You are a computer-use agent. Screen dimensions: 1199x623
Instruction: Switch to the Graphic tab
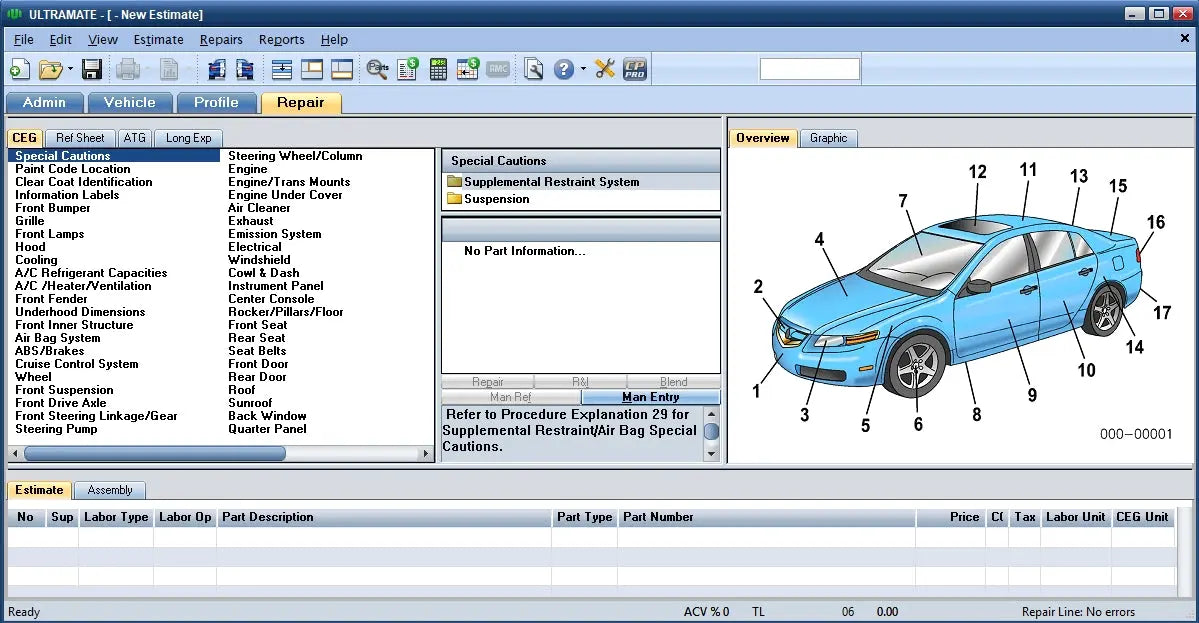coord(828,137)
